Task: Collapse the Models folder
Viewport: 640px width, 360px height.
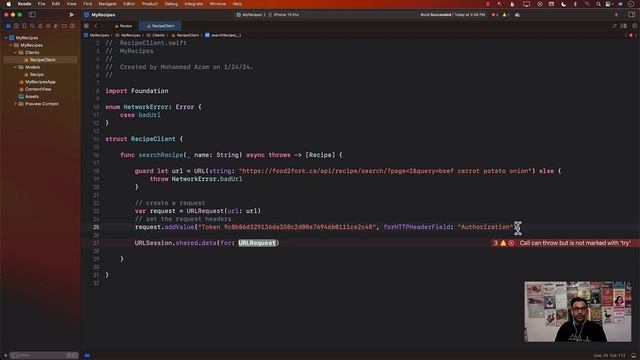Action: pyautogui.click(x=16, y=67)
